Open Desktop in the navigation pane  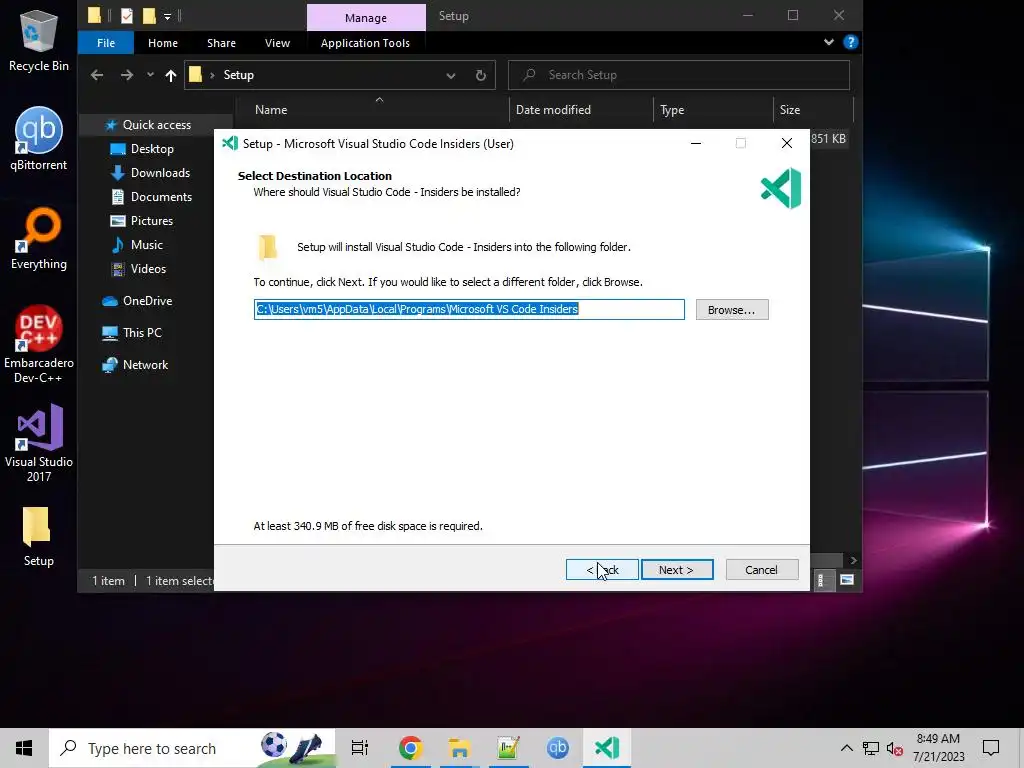tap(152, 149)
